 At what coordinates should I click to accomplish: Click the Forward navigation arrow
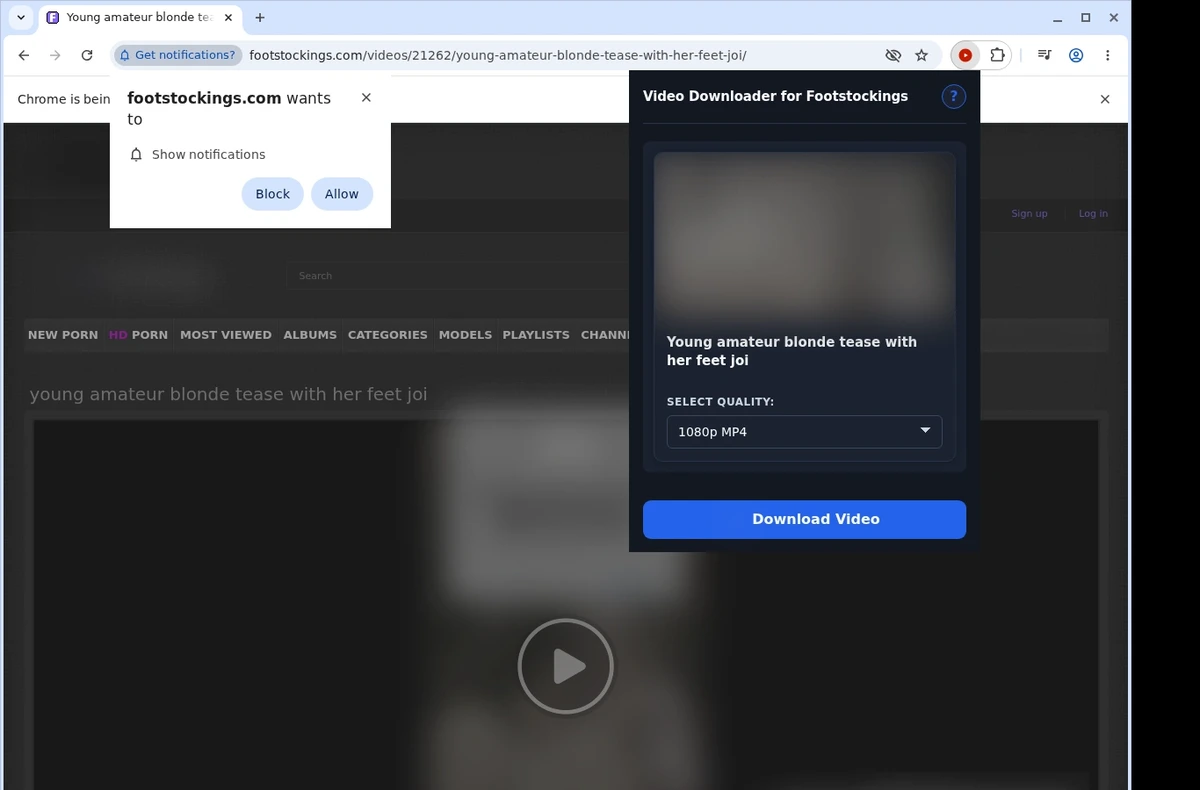click(x=55, y=56)
